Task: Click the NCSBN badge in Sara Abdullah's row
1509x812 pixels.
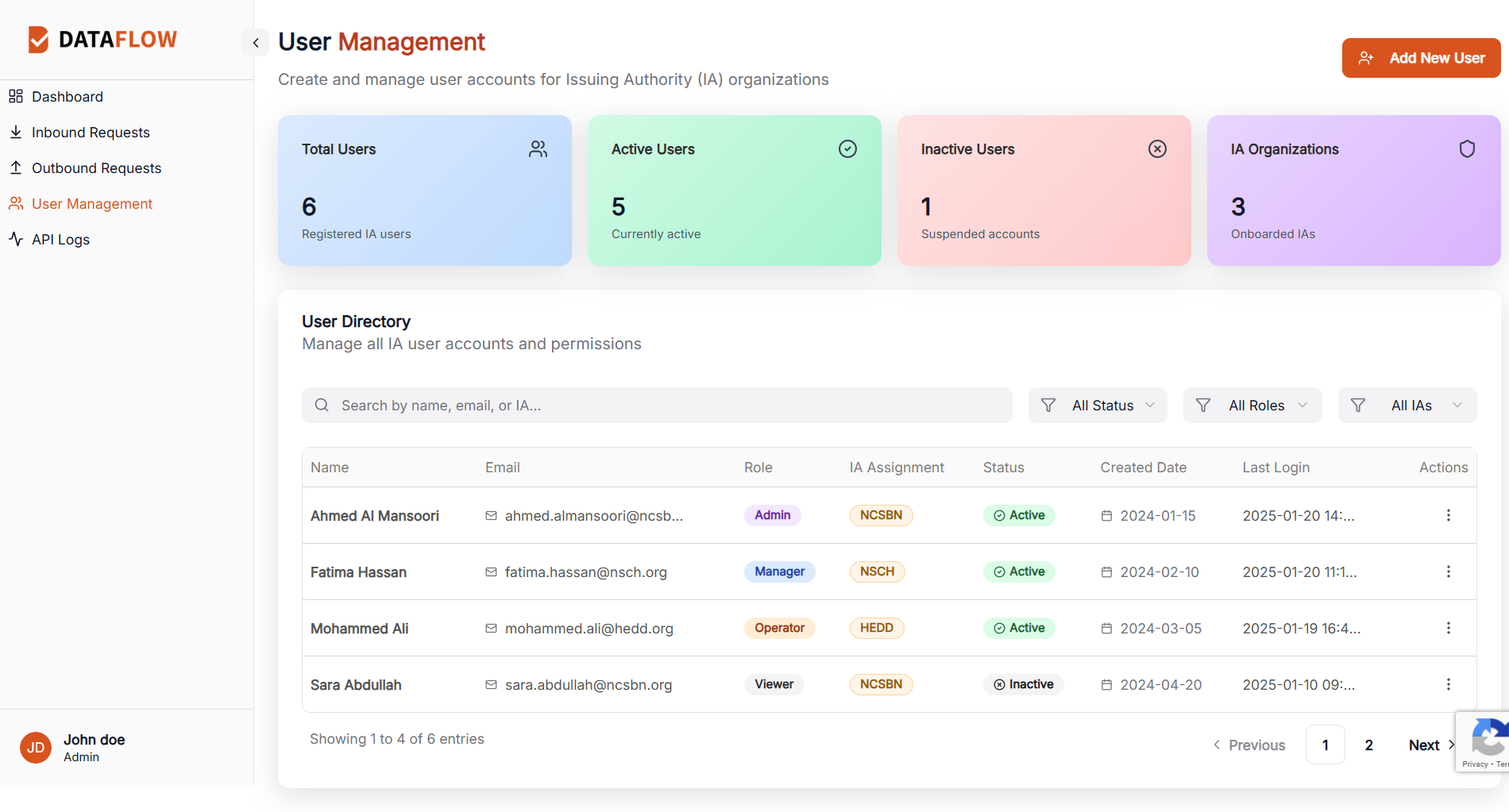Action: pos(881,684)
